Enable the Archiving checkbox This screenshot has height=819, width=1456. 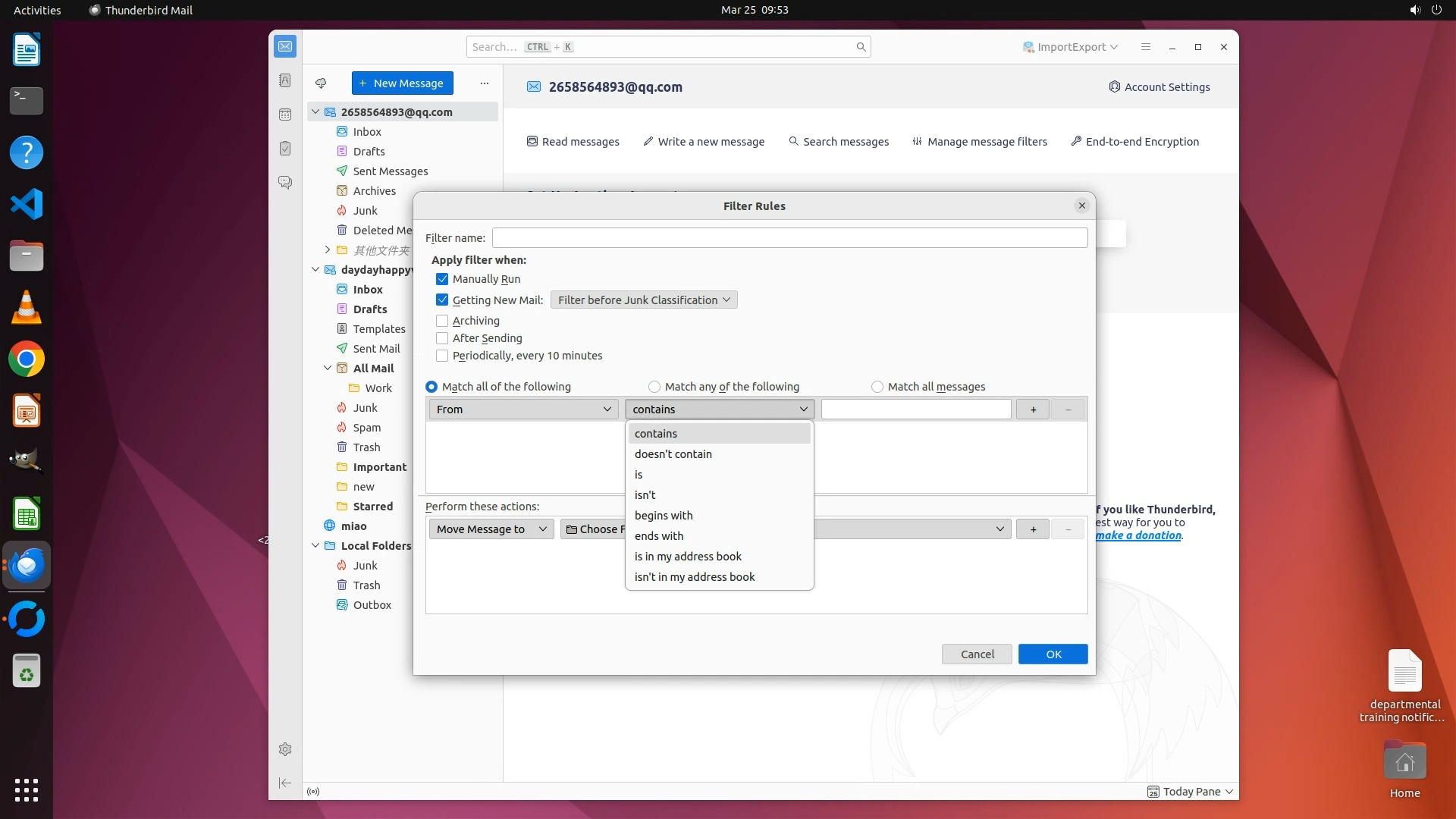[x=442, y=321]
